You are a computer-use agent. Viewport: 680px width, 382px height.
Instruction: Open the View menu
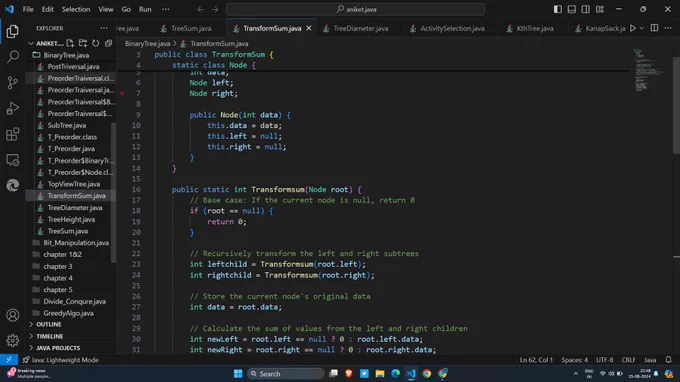coord(106,9)
